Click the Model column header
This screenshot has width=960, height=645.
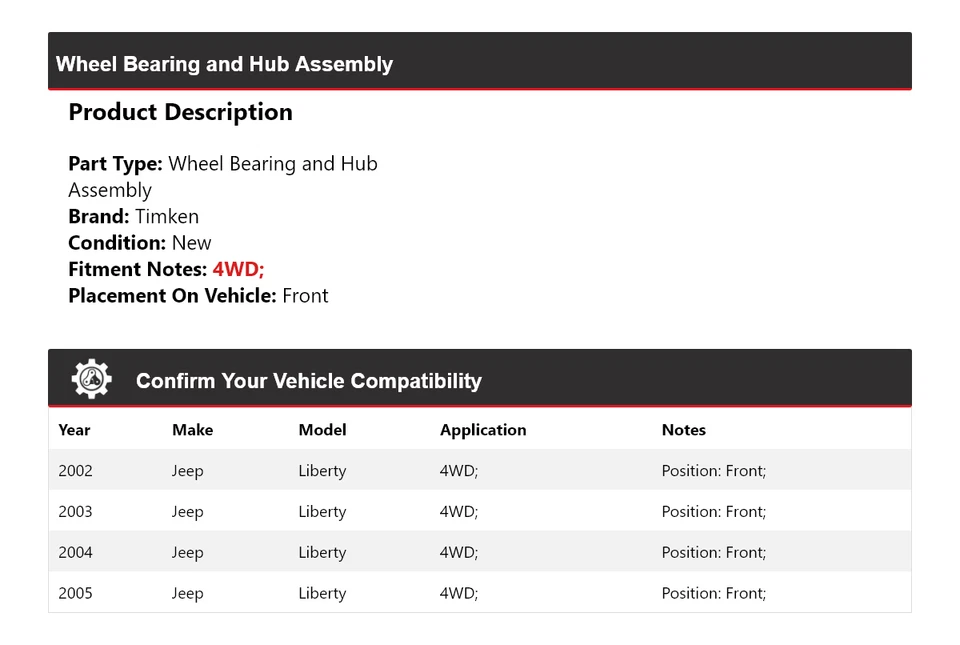click(x=322, y=430)
